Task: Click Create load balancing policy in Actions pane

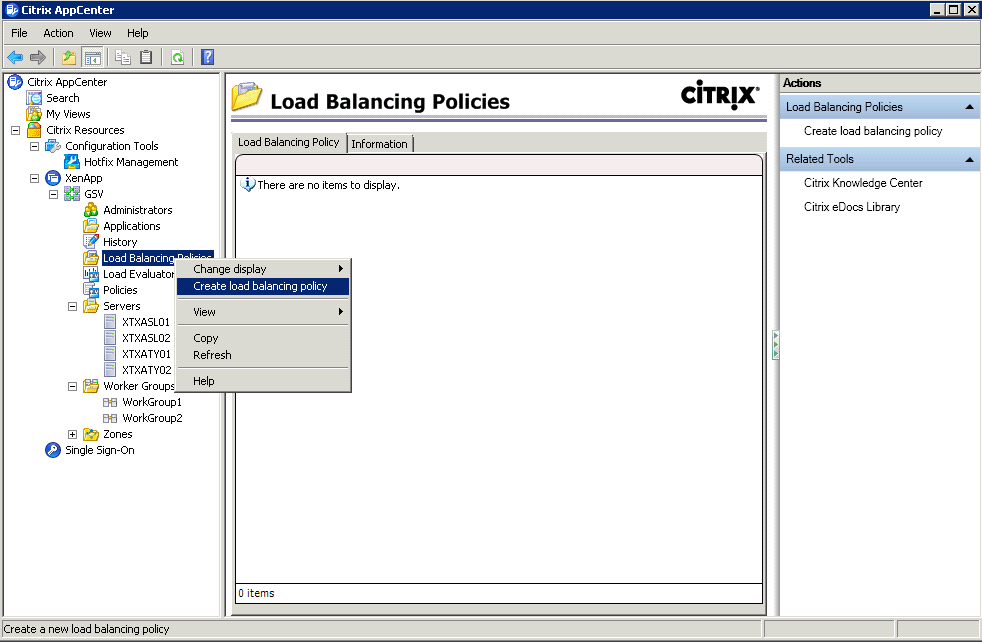Action: coord(873,131)
